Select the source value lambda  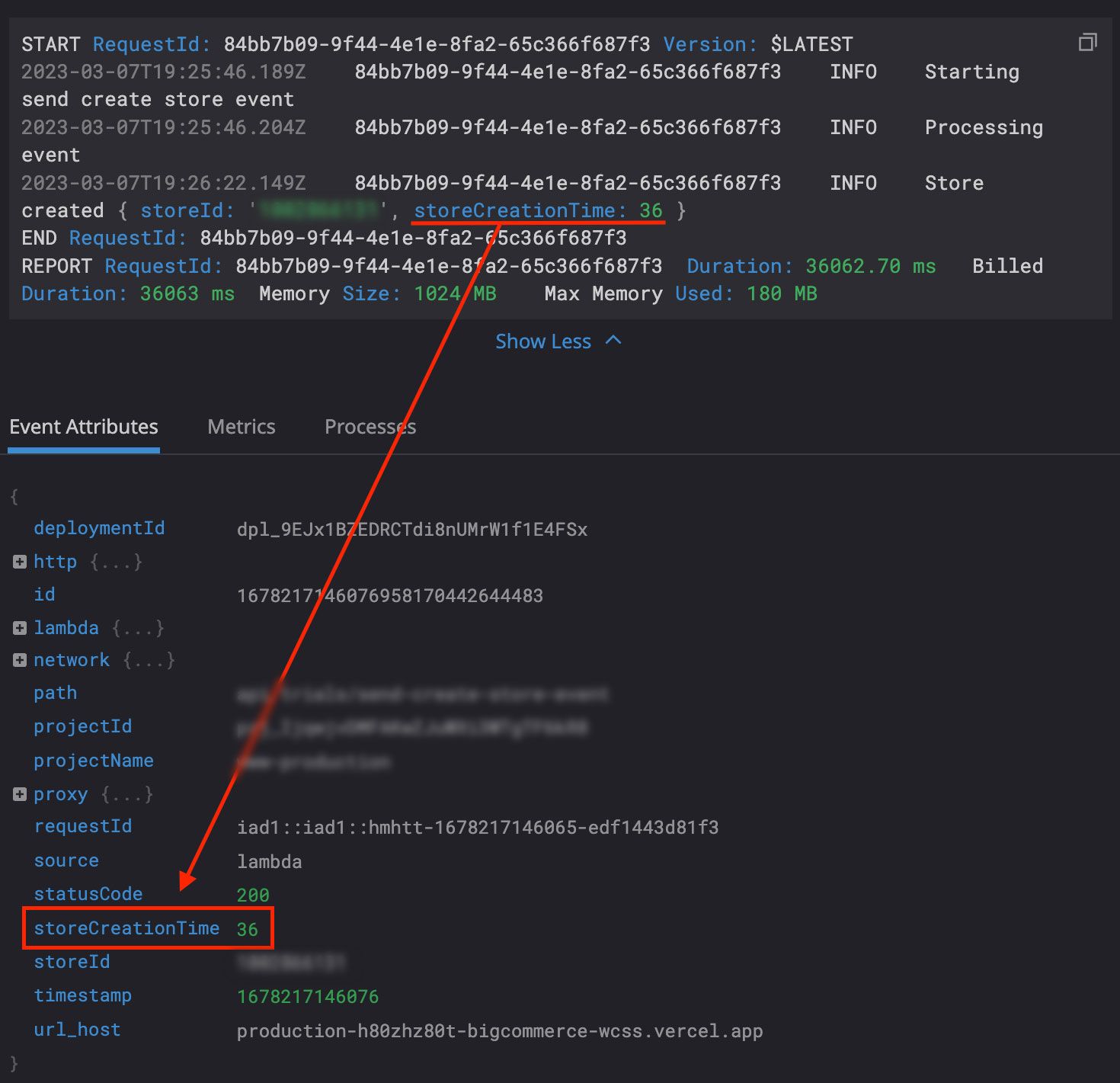point(269,862)
